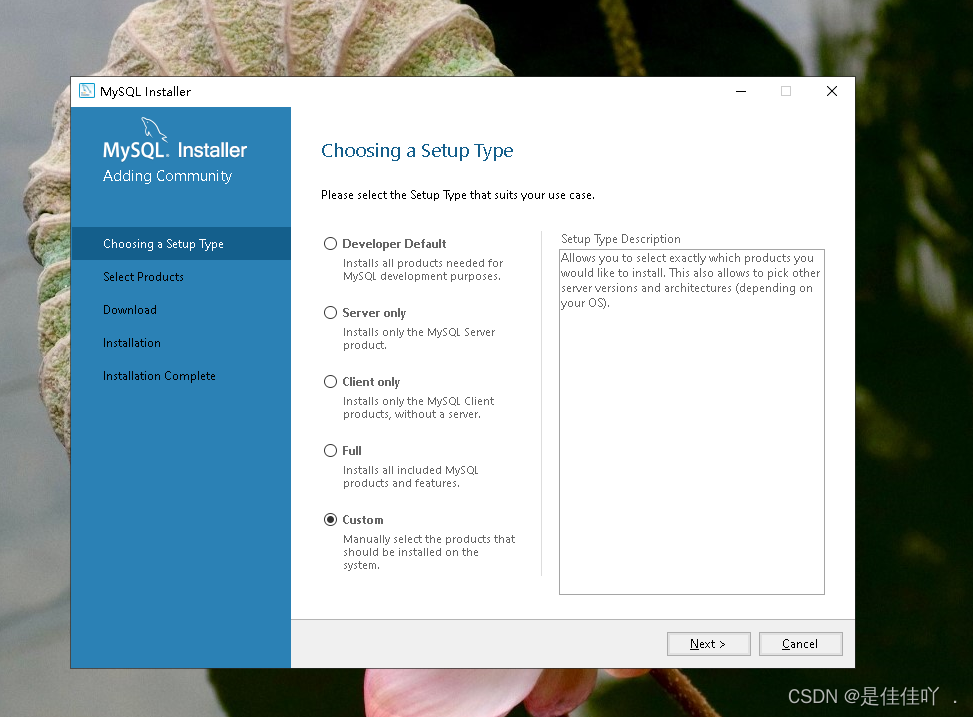
Task: Click 'Please select the Setup Type' instruction text
Action: (457, 195)
